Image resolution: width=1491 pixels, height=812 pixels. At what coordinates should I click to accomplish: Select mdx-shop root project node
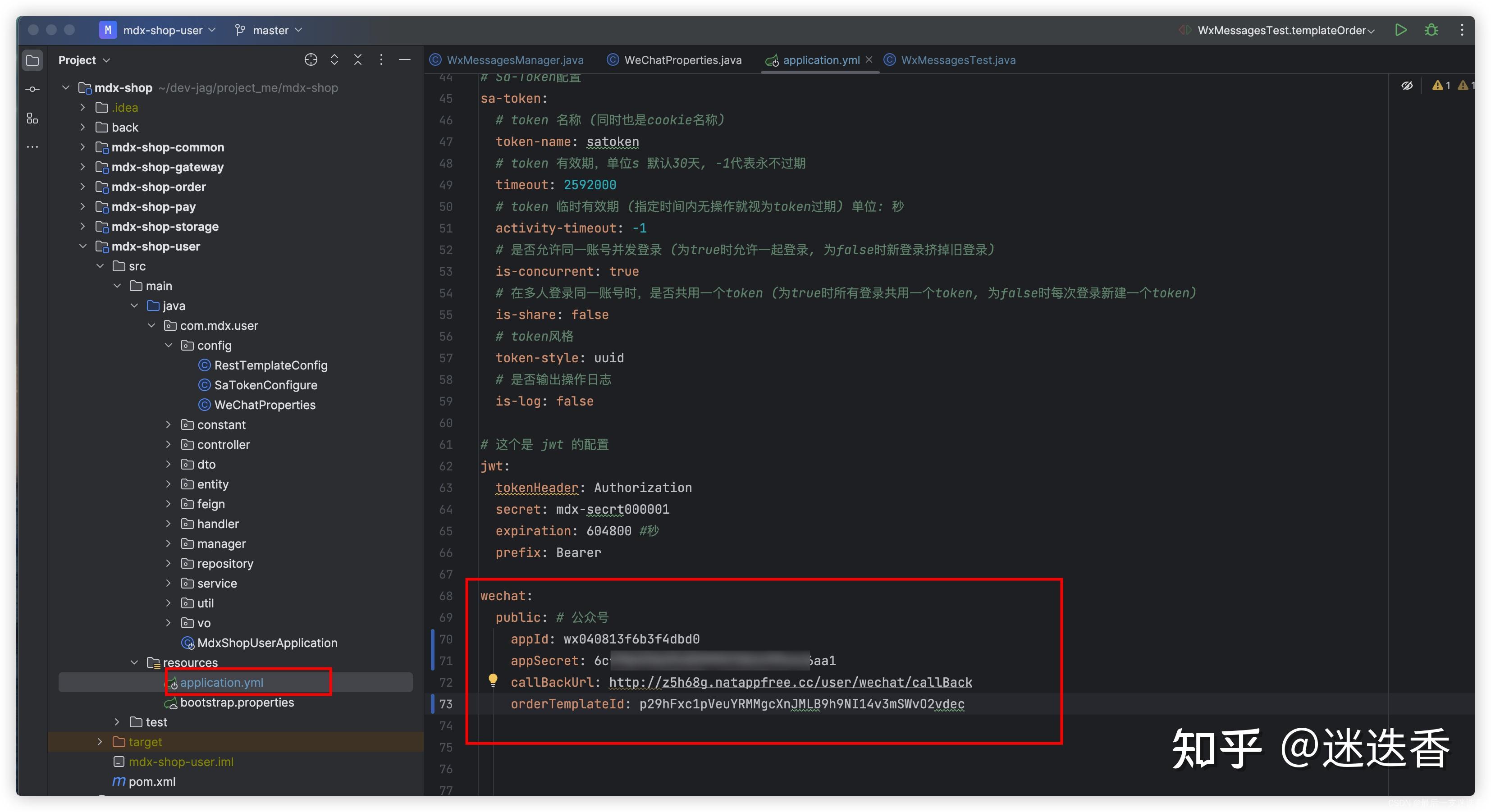click(x=123, y=87)
